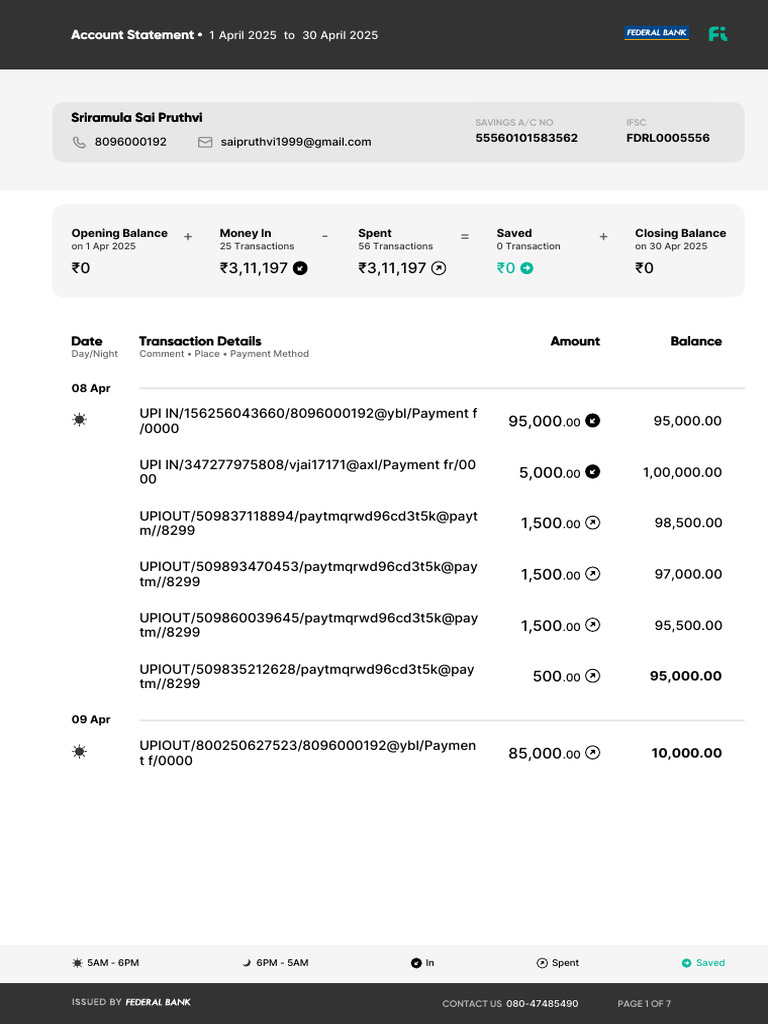This screenshot has height=1024, width=768.
Task: Click the green arrow icon next to Saved ₹0
Action: coord(527,268)
